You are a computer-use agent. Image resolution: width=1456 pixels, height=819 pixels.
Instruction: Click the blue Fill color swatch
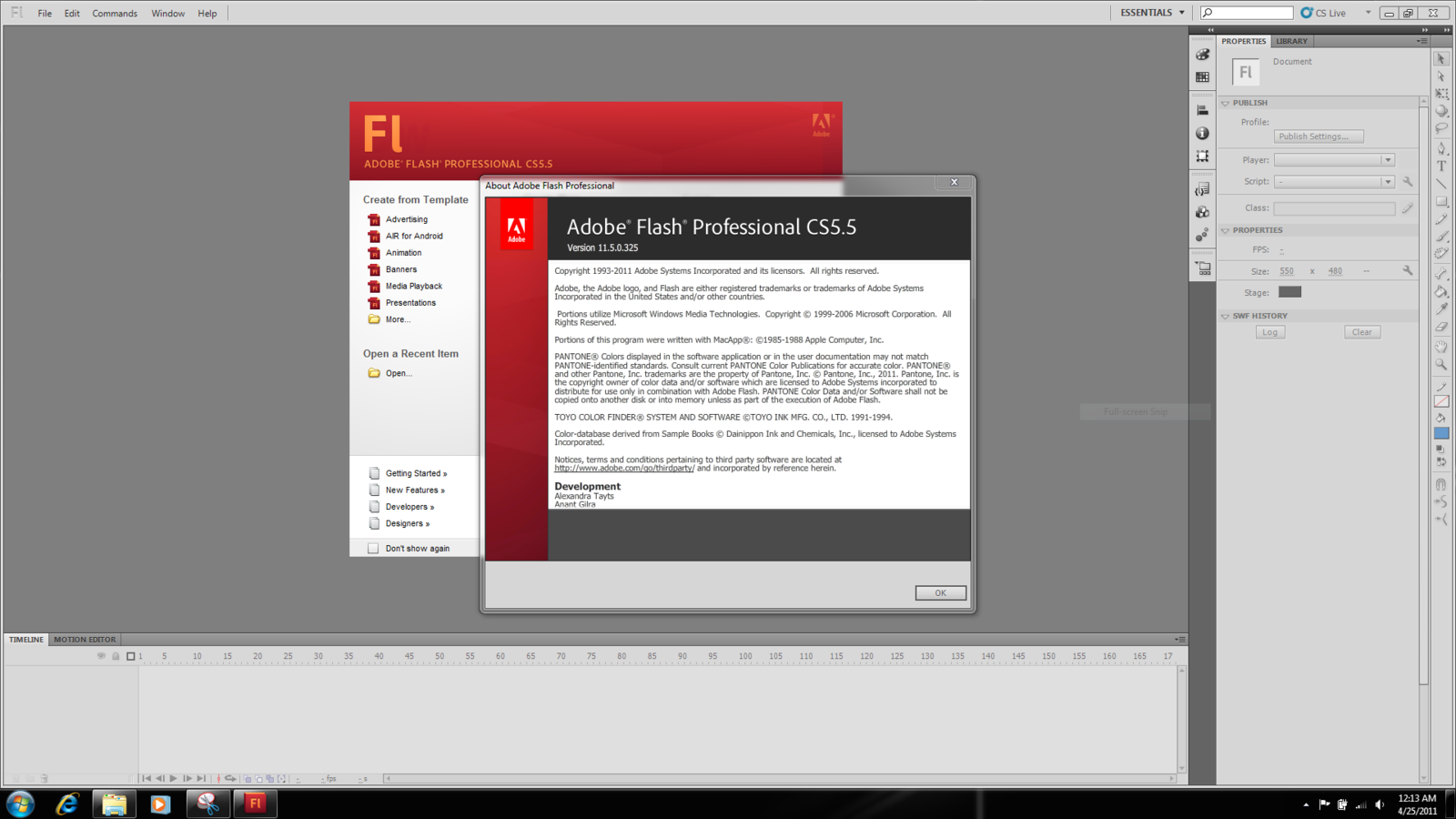[x=1441, y=433]
